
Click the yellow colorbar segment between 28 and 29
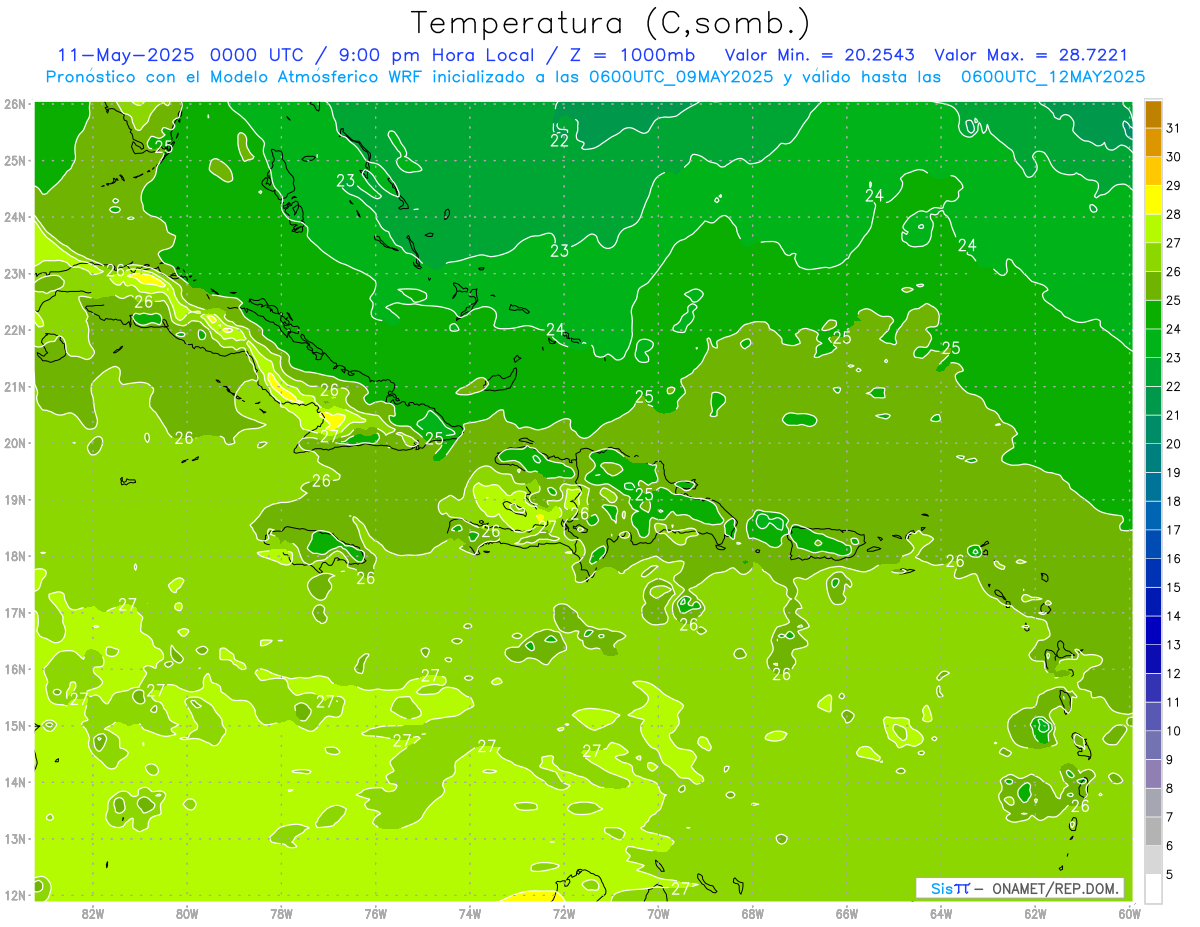[x=1154, y=199]
